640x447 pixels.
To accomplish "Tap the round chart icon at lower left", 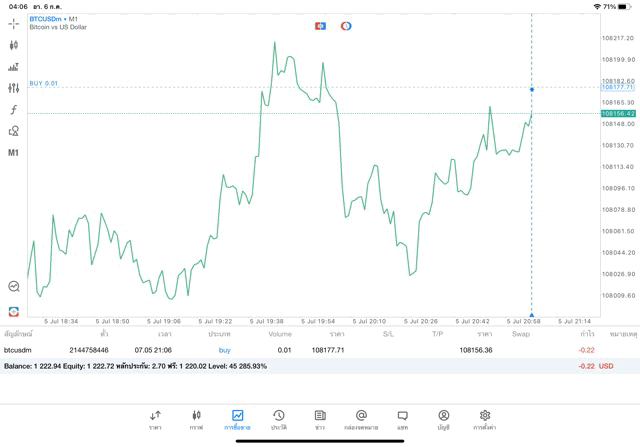I will point(14,286).
